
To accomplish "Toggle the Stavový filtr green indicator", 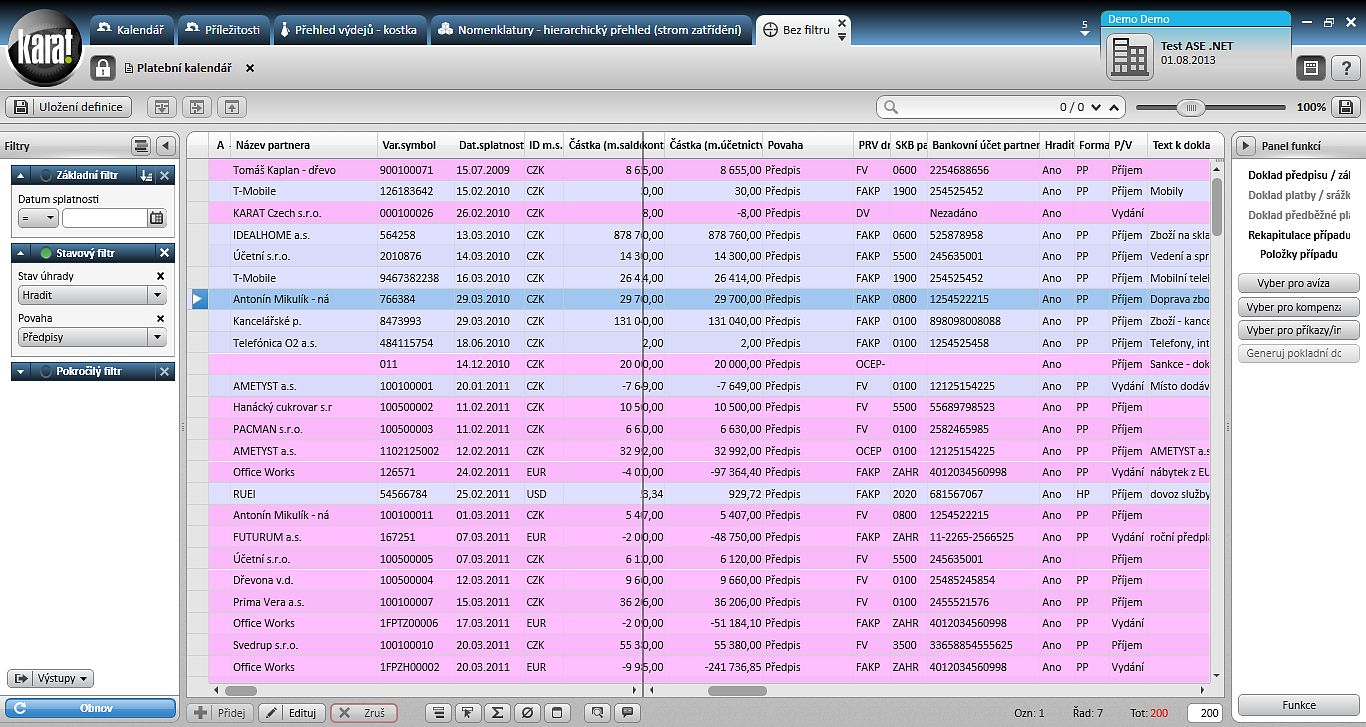I will click(x=46, y=253).
